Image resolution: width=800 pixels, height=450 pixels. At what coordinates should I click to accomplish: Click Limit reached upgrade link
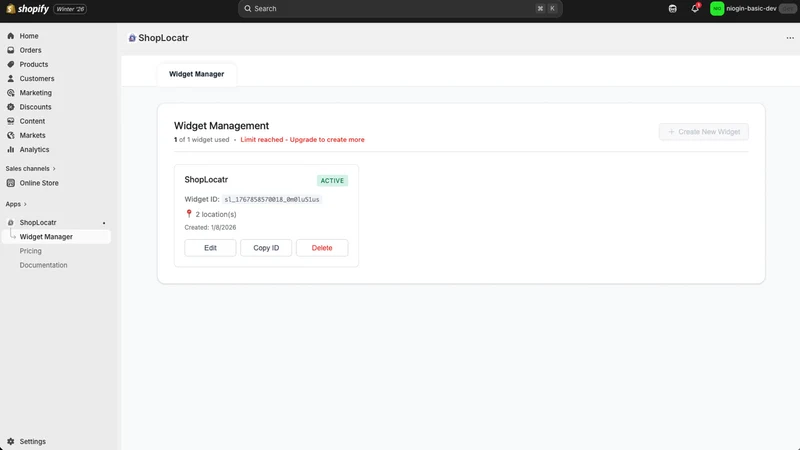click(302, 140)
